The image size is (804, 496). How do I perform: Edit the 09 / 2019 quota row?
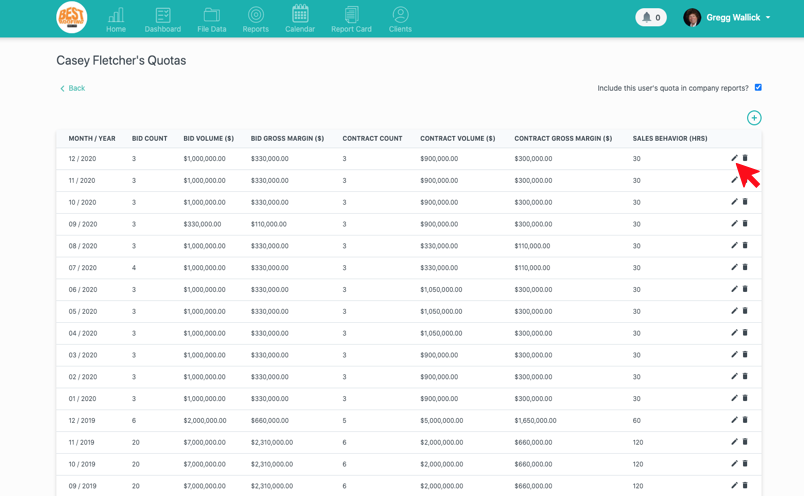pos(734,485)
